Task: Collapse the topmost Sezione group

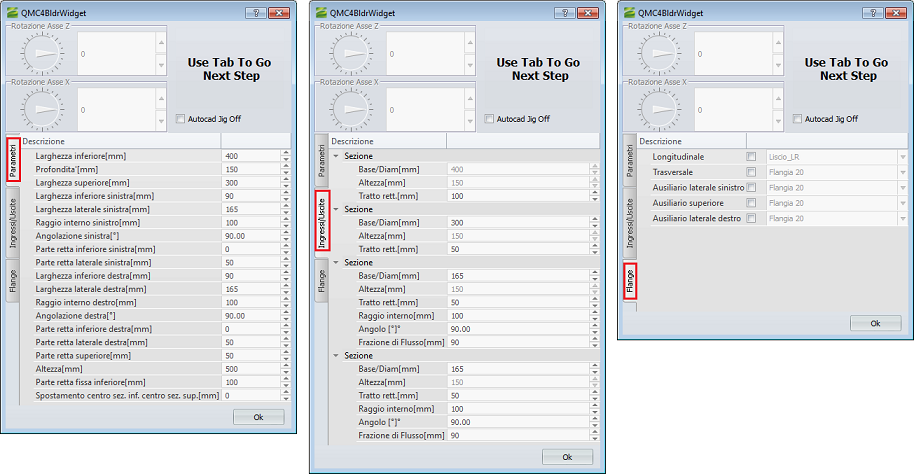Action: coord(336,156)
